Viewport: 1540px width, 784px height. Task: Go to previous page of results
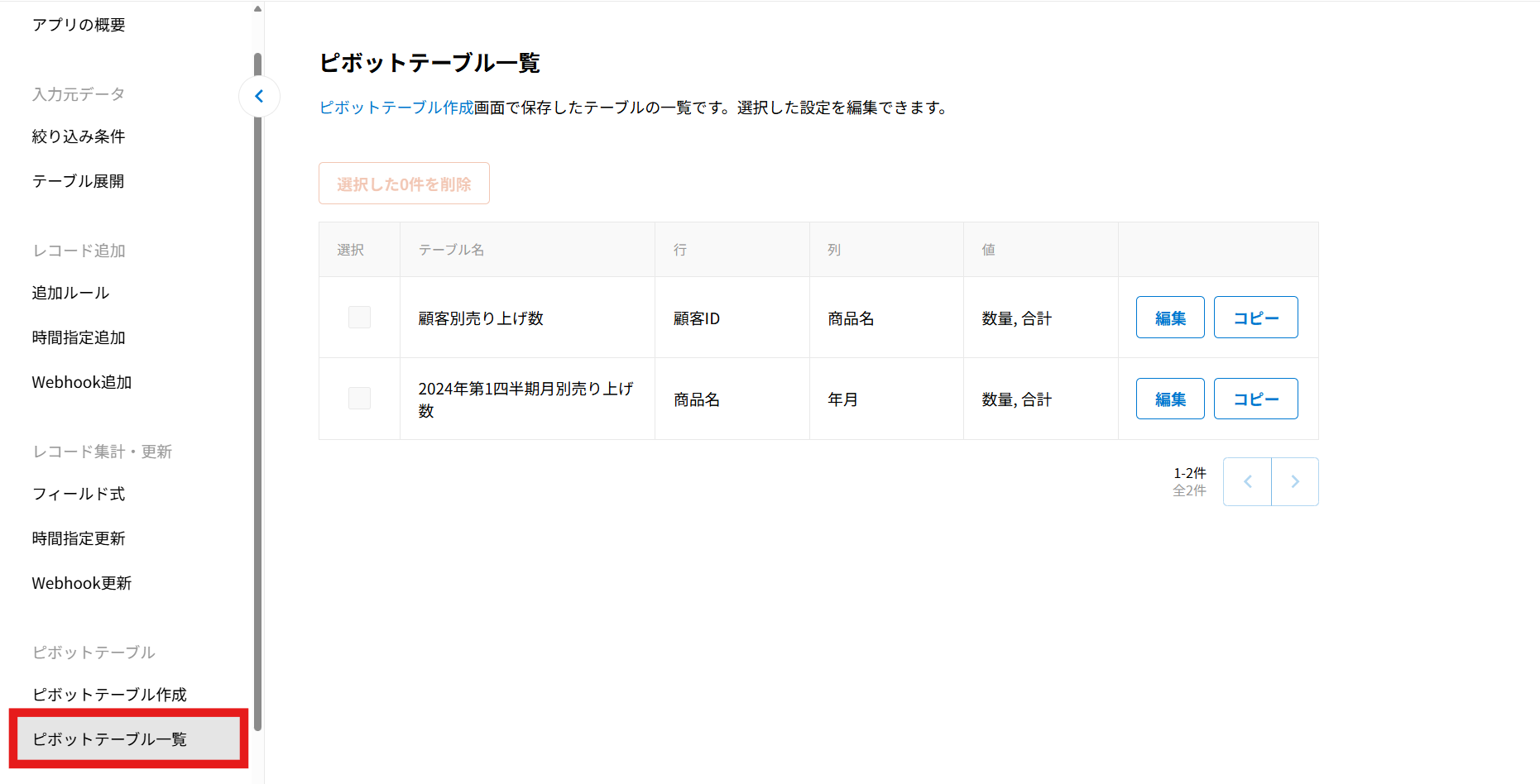[x=1247, y=481]
